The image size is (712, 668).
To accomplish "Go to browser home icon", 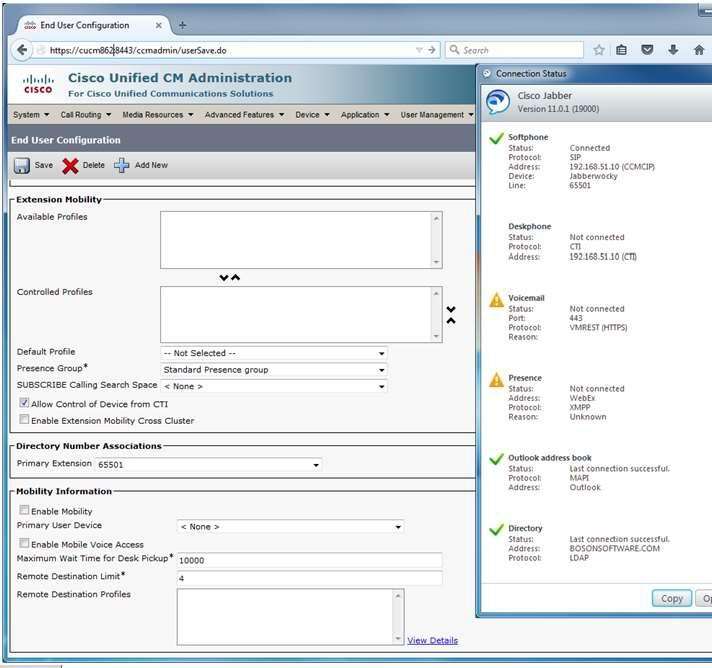I will 699,50.
